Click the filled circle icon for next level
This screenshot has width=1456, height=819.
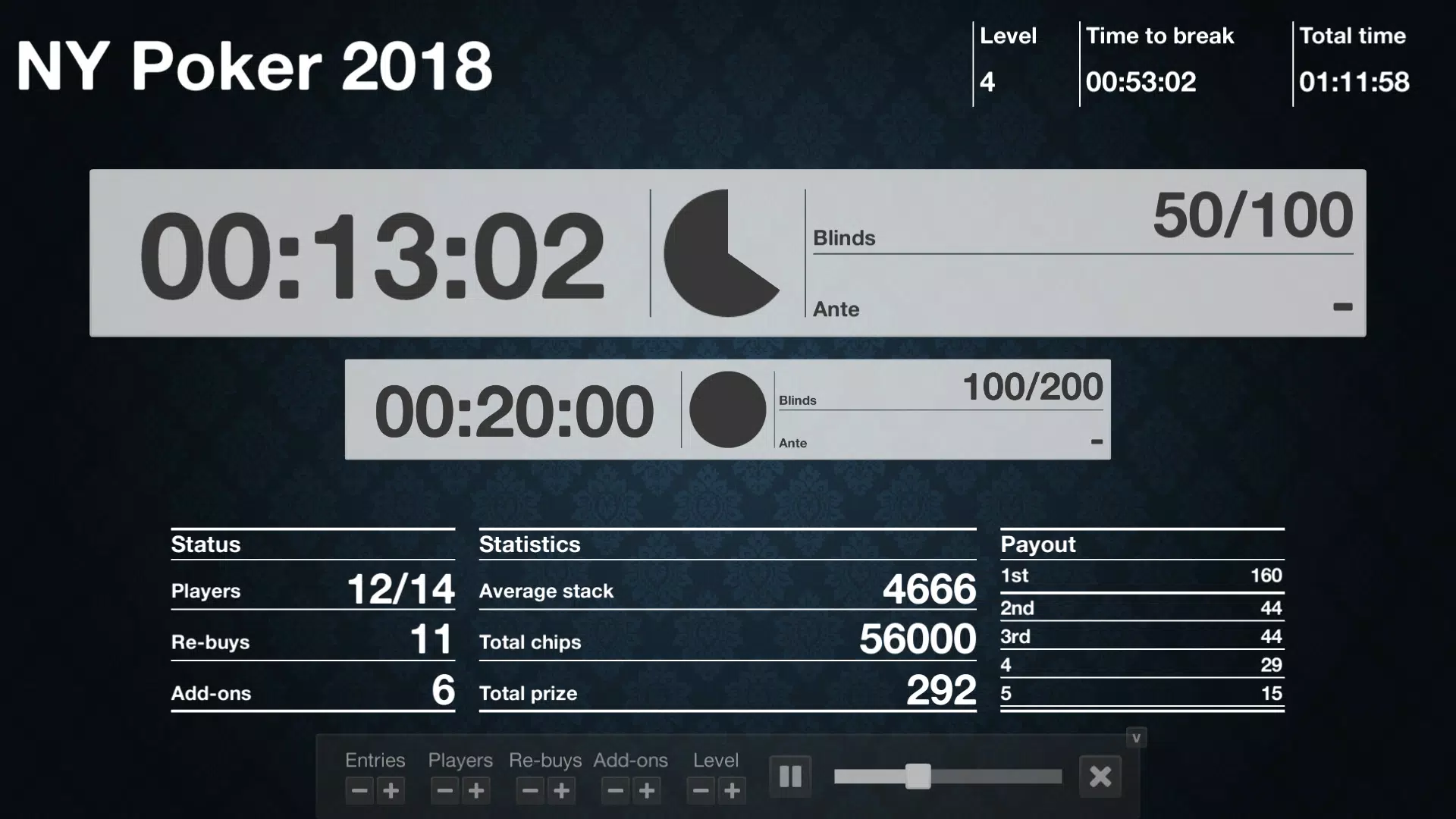pyautogui.click(x=726, y=410)
